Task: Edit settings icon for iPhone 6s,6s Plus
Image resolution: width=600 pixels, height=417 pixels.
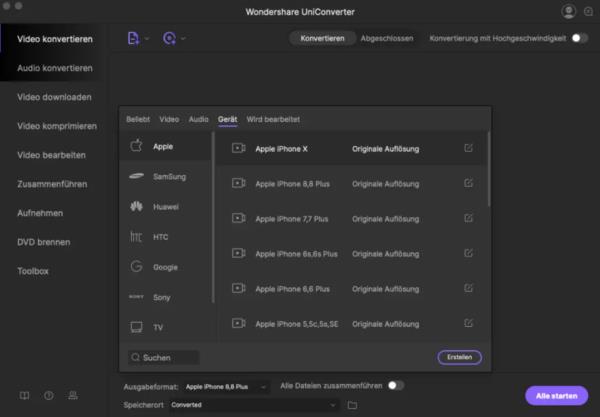Action: pos(468,253)
